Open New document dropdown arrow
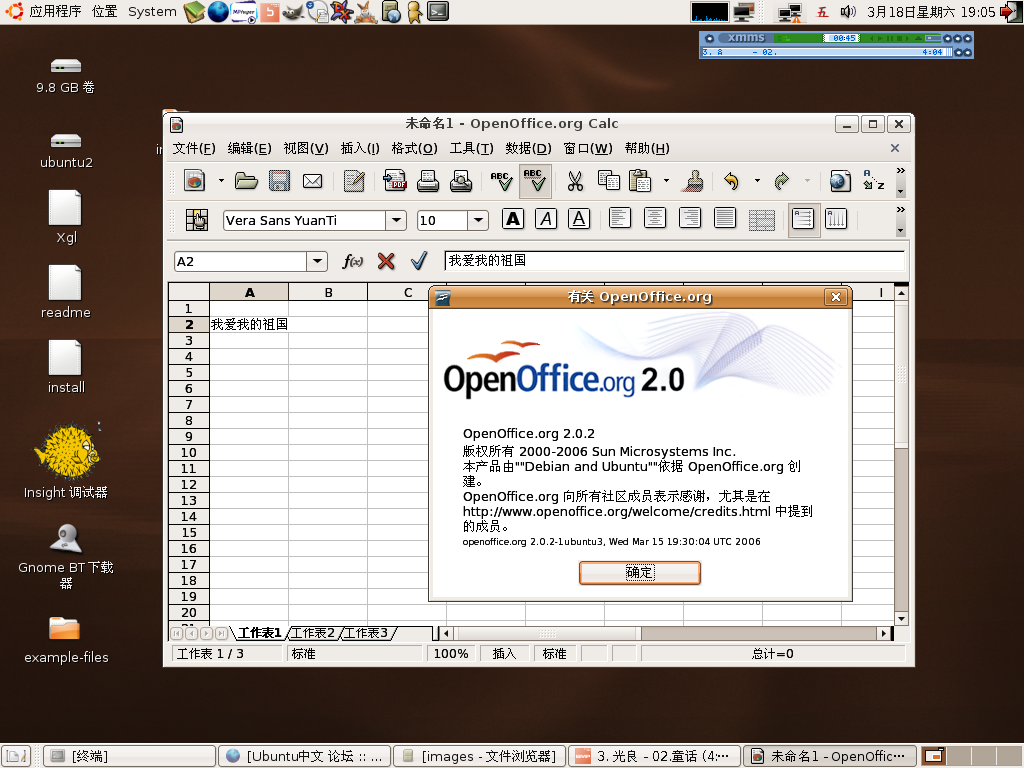Image resolution: width=1024 pixels, height=768 pixels. (x=221, y=181)
